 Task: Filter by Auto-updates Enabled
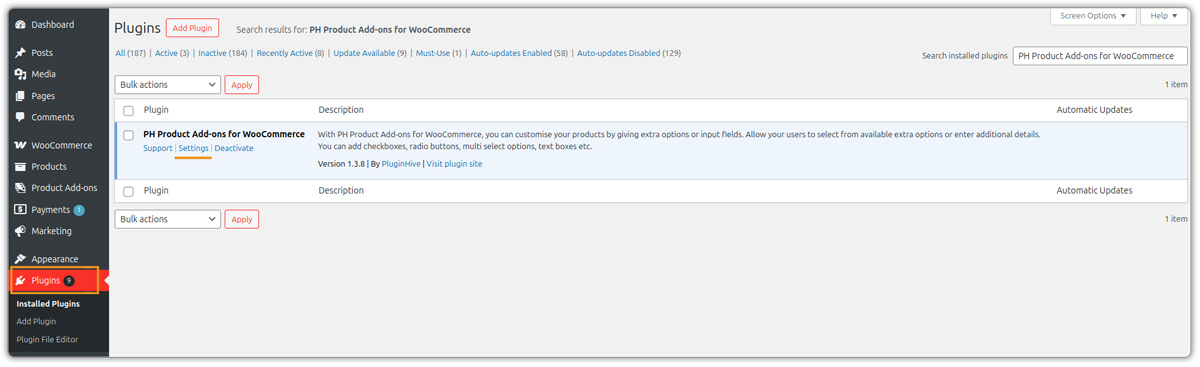[519, 53]
